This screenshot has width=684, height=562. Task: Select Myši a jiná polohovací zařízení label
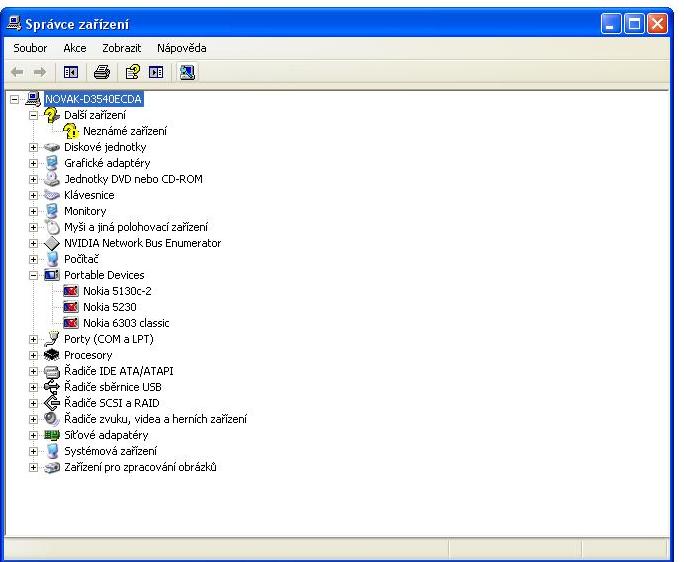[136, 227]
